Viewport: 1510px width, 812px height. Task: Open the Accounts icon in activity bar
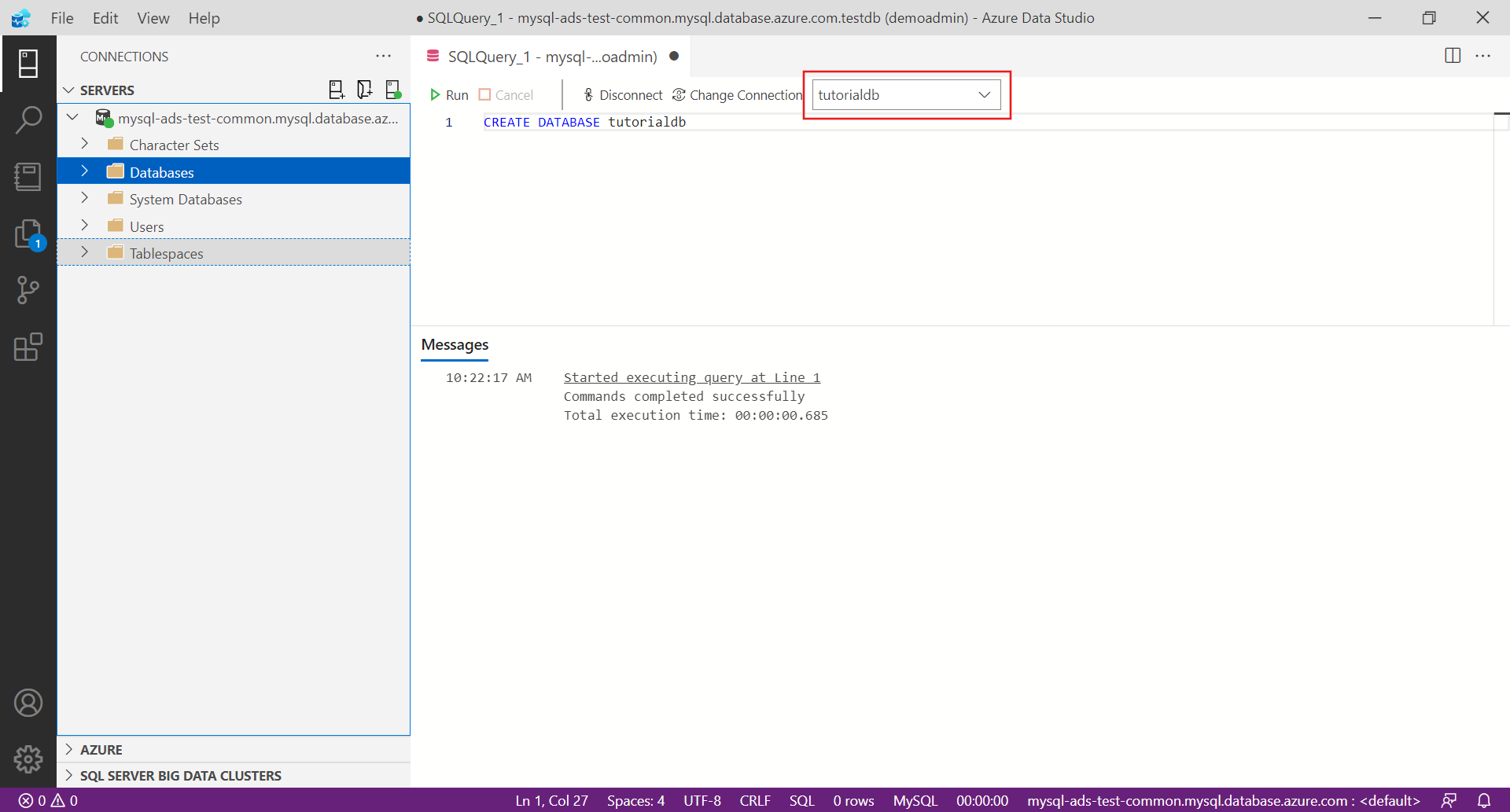pyautogui.click(x=28, y=702)
